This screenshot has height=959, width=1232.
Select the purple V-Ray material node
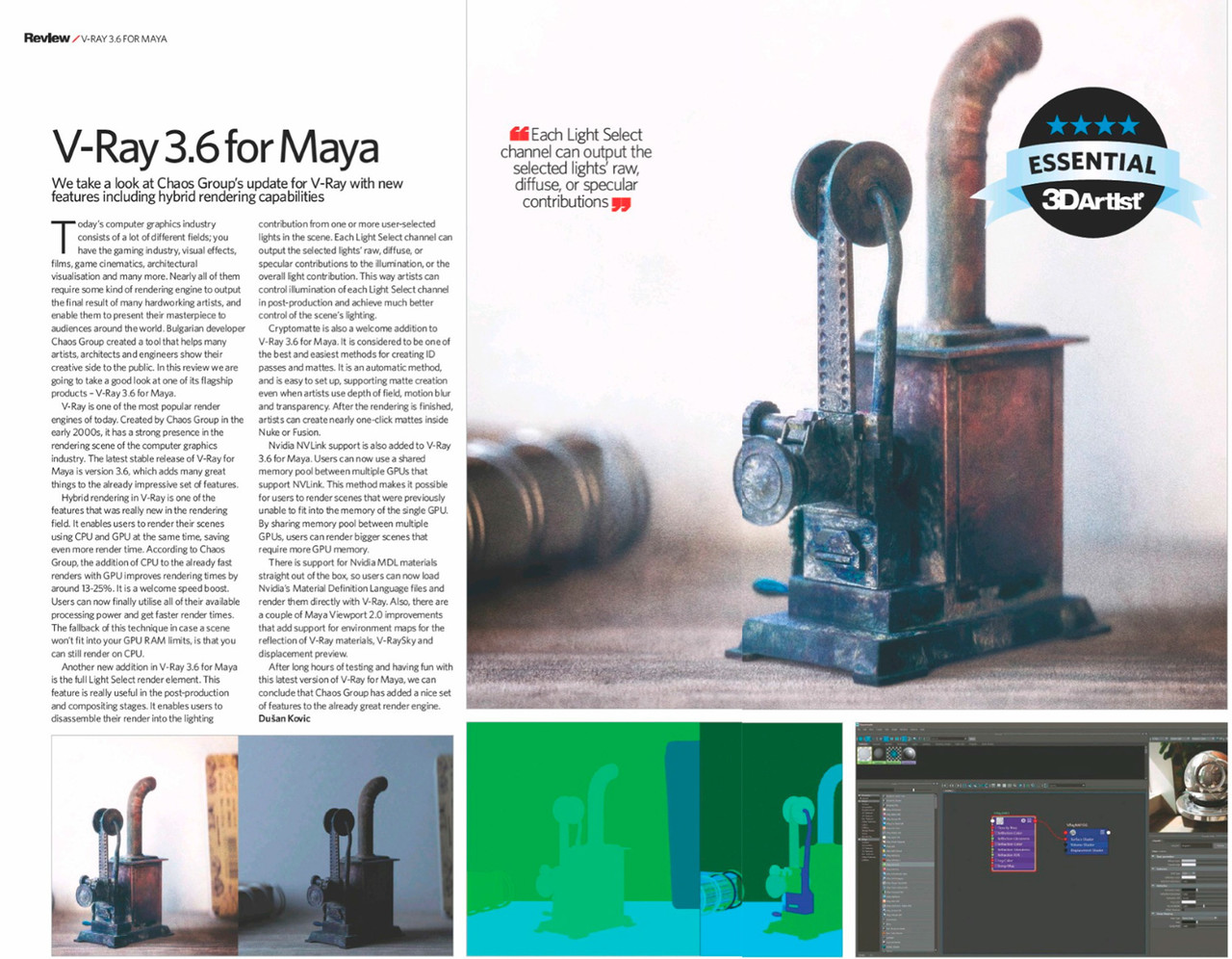[x=1014, y=843]
